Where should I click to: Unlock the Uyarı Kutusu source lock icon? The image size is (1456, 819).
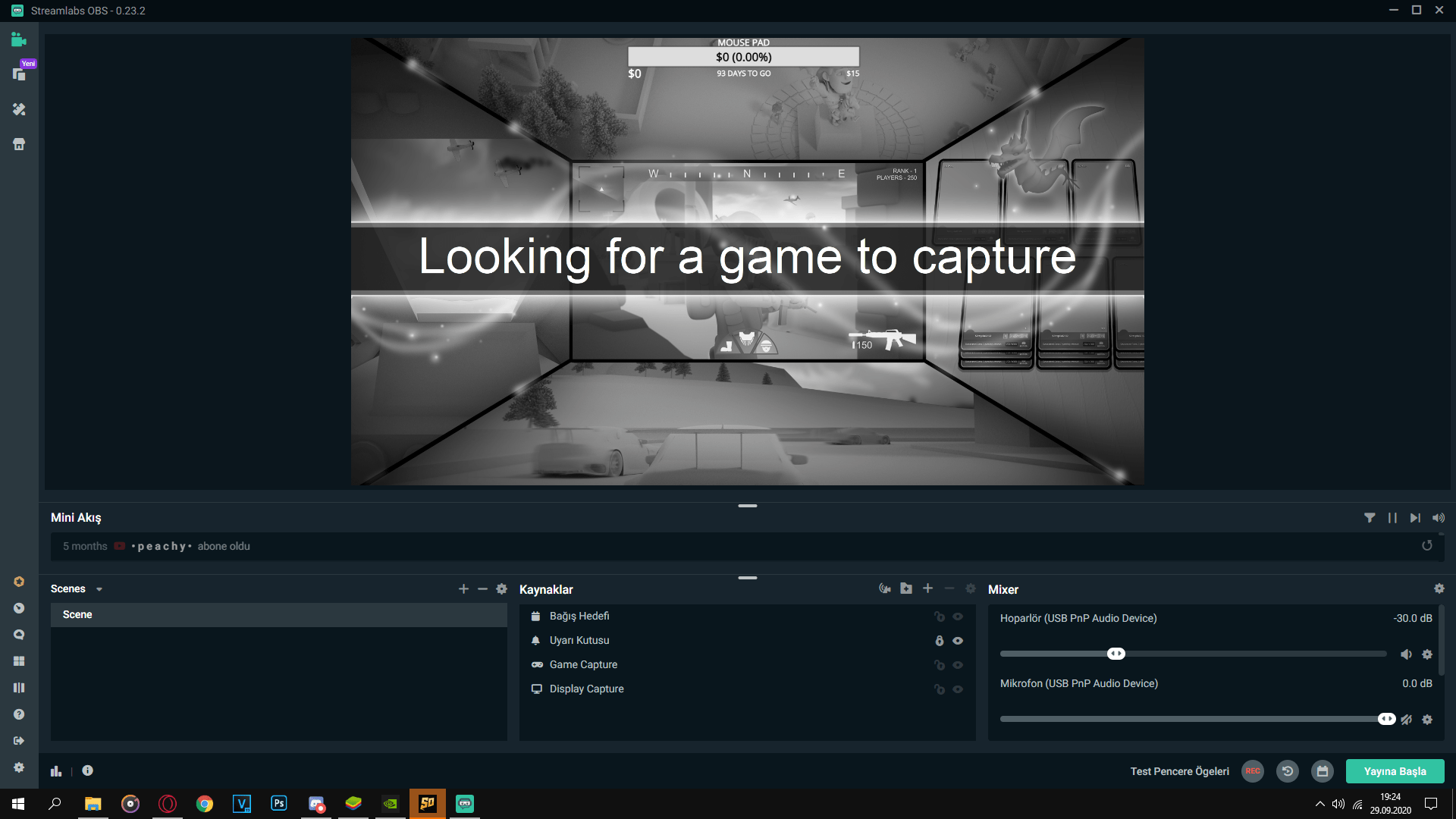coord(940,641)
